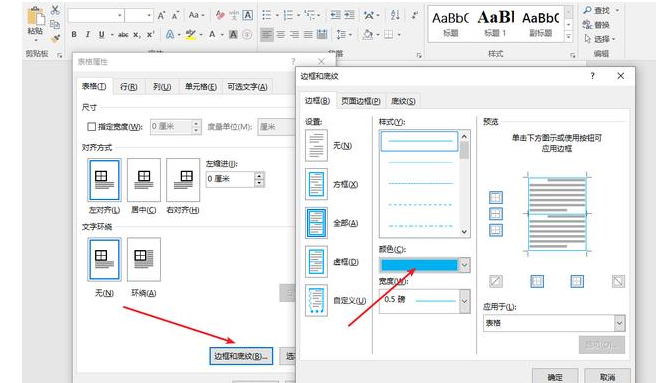Choose 环绕(A) text wrapping option
656x383 pixels.
(144, 260)
